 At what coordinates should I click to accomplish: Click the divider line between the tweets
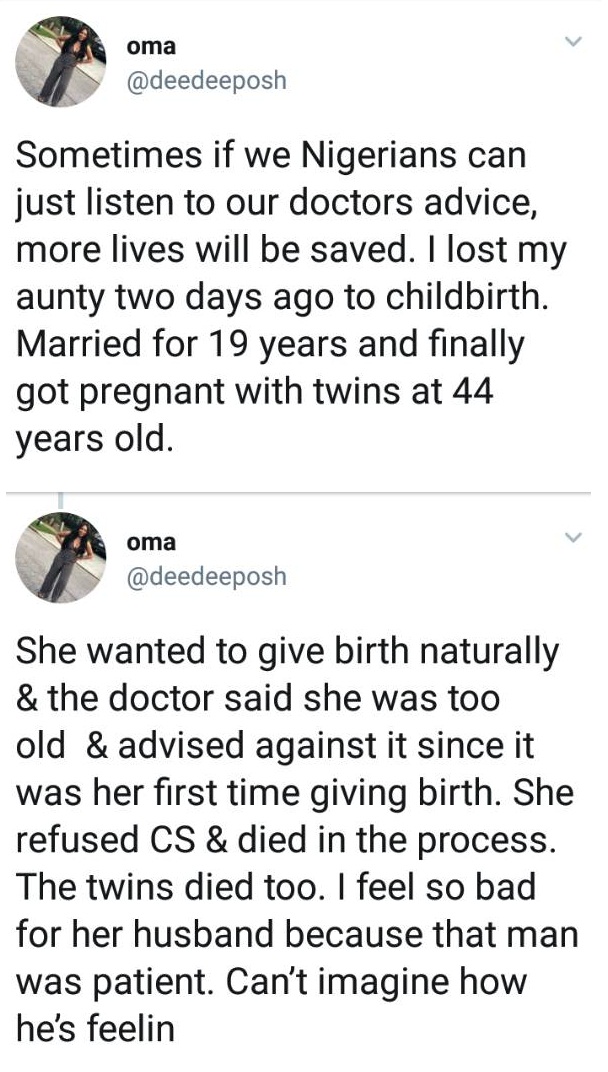(x=298, y=492)
